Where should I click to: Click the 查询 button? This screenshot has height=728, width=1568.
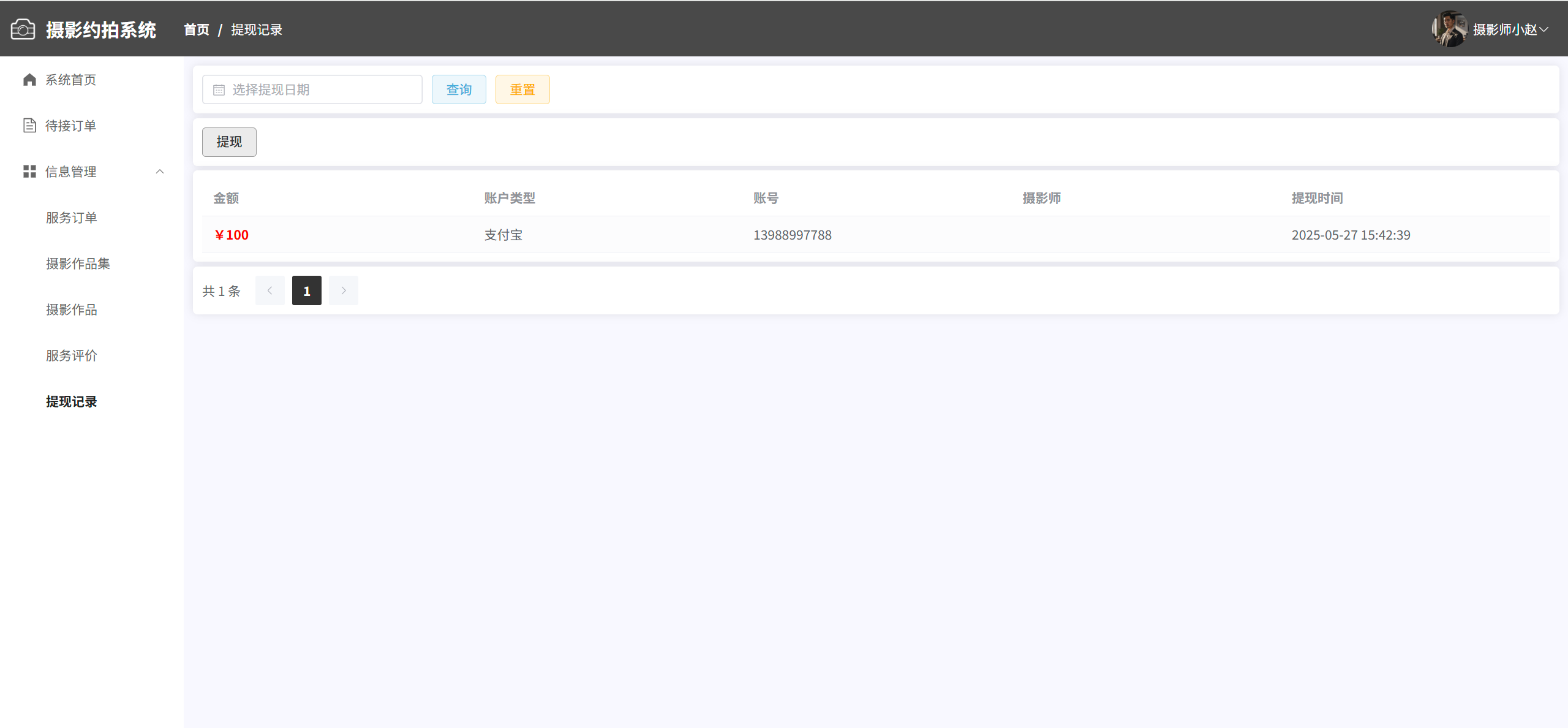pos(459,89)
